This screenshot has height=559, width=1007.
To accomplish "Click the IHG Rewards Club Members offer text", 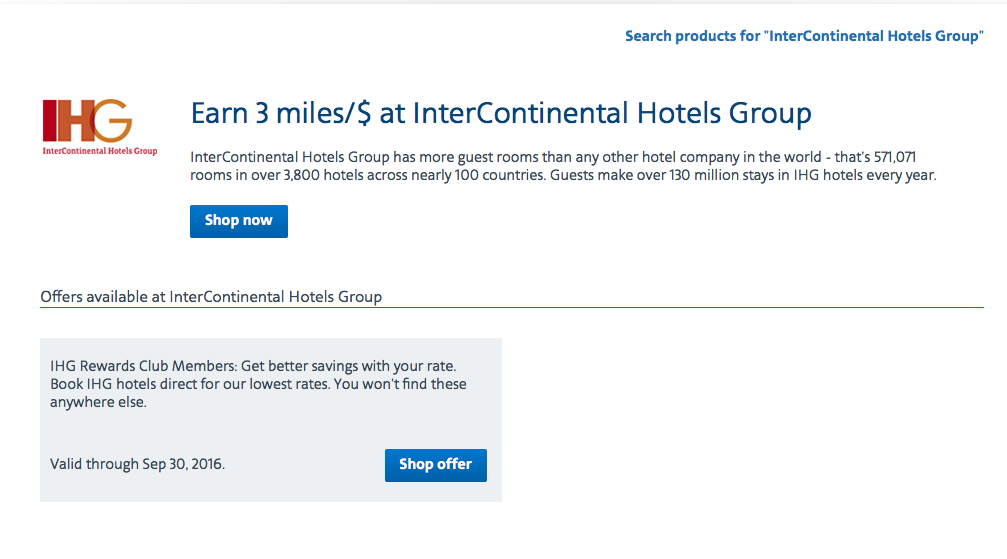I will (253, 366).
